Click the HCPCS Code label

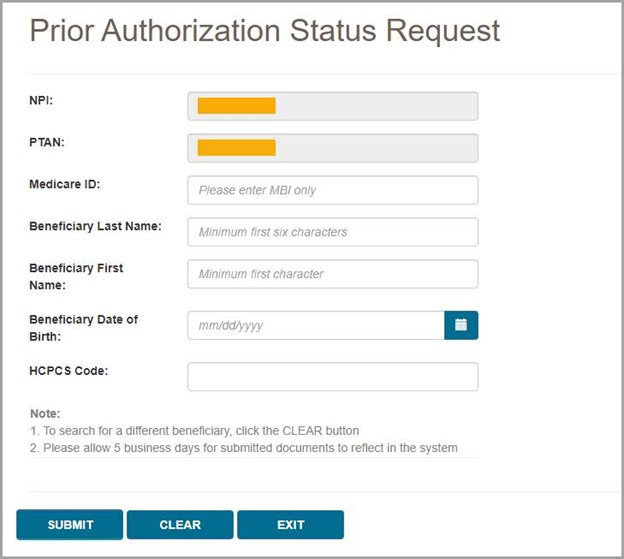[x=69, y=371]
